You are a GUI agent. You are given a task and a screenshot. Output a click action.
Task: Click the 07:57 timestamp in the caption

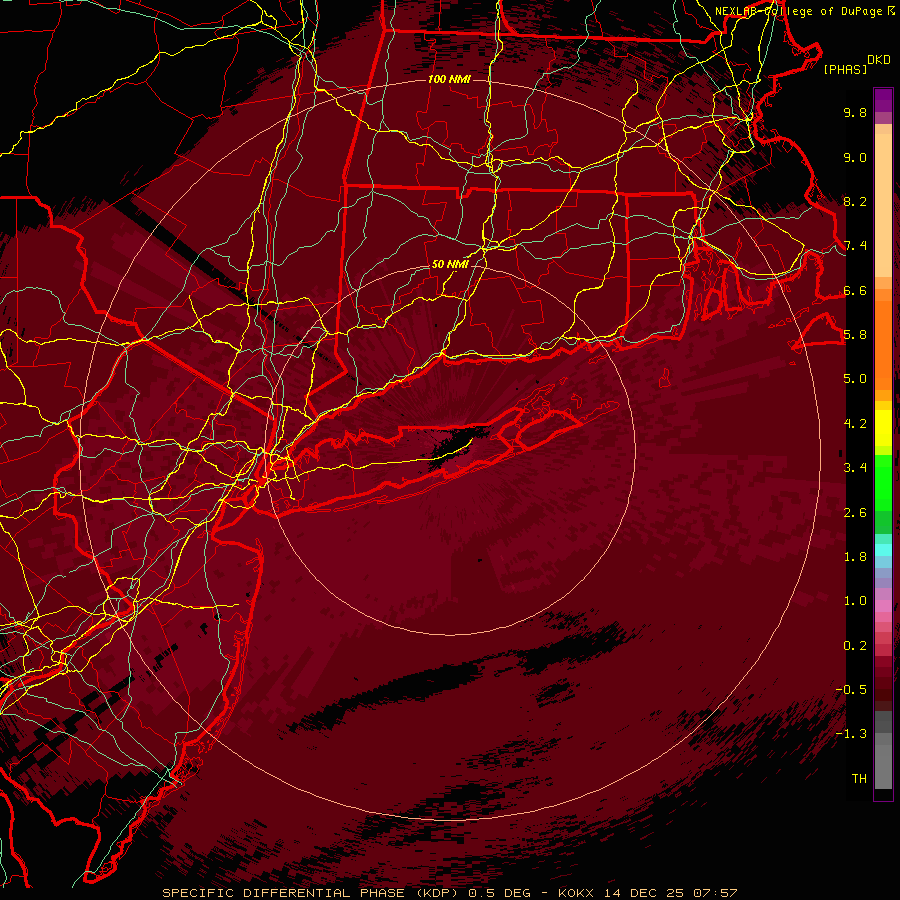point(715,893)
